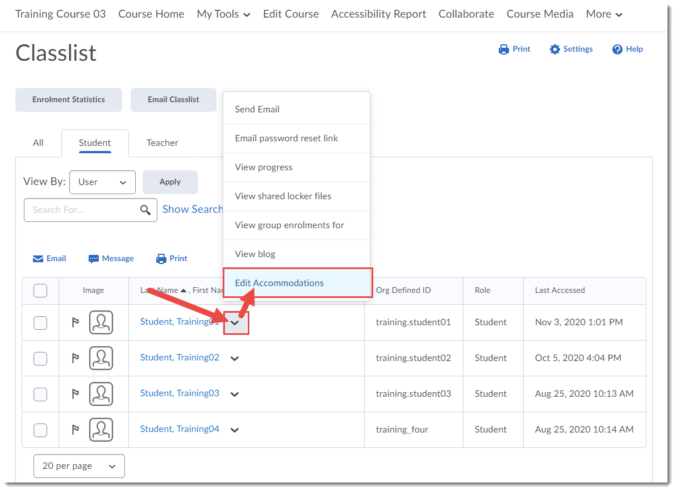Viewport: 676px width, 491px height.
Task: Choose Send Email from context menu
Action: click(x=296, y=109)
